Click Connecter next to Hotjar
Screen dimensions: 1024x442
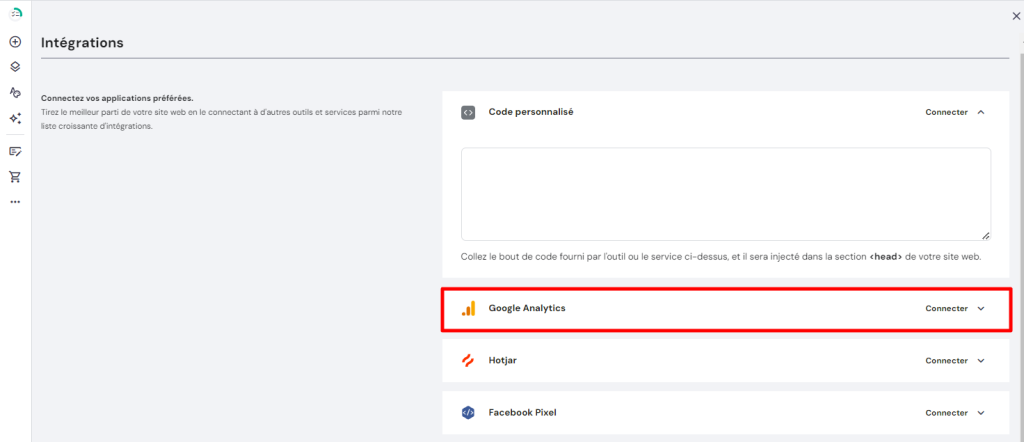pos(946,360)
